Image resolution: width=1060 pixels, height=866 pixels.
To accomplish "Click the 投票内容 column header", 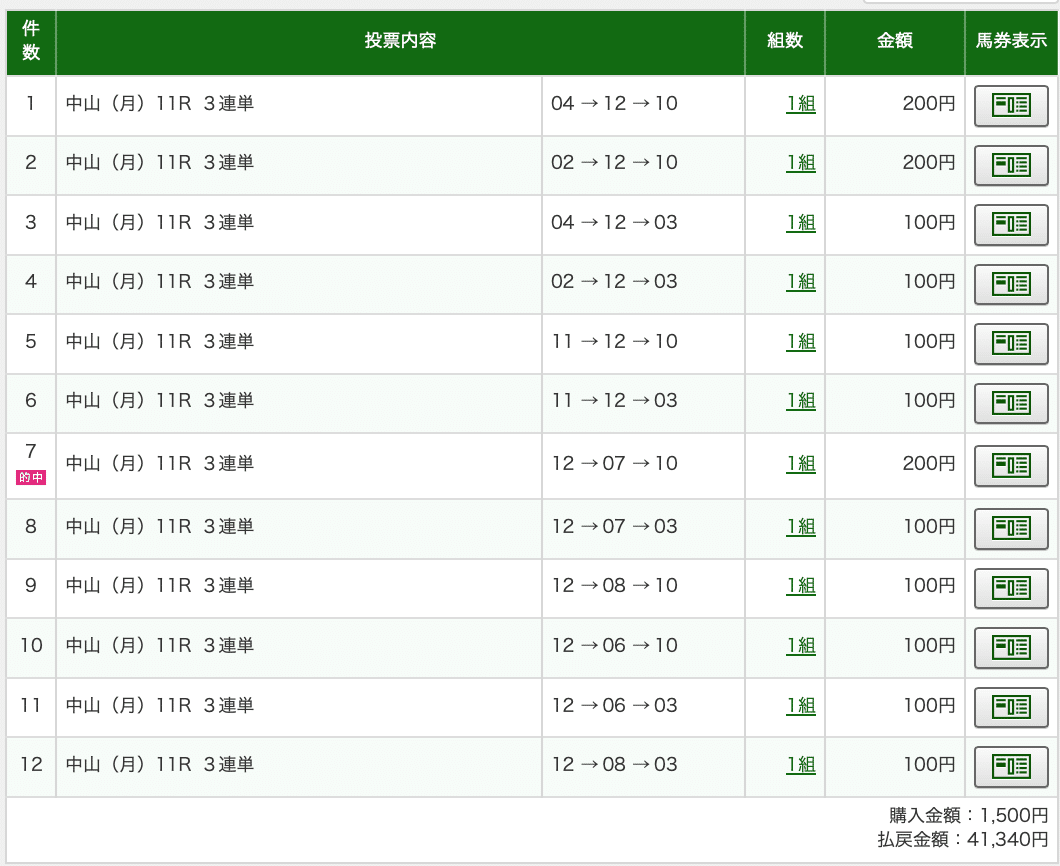I will tap(400, 43).
